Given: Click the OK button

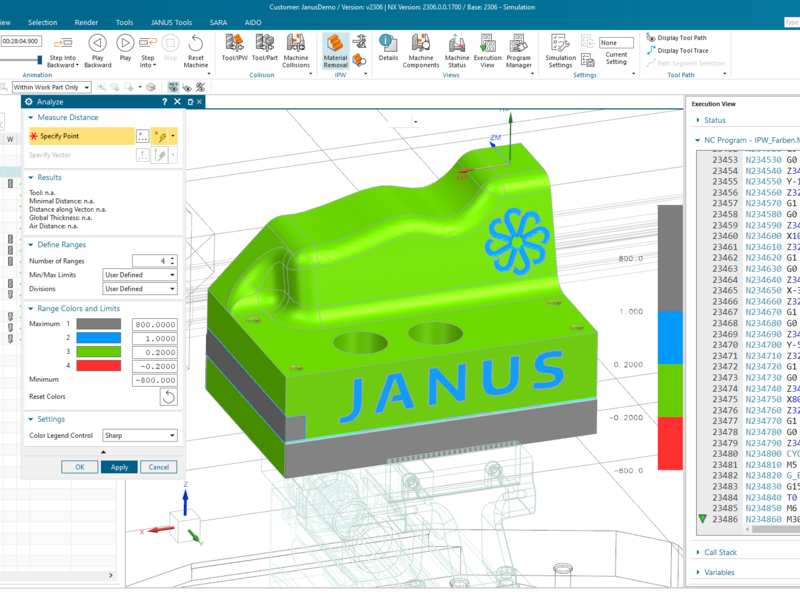Looking at the screenshot, I should pos(80,467).
